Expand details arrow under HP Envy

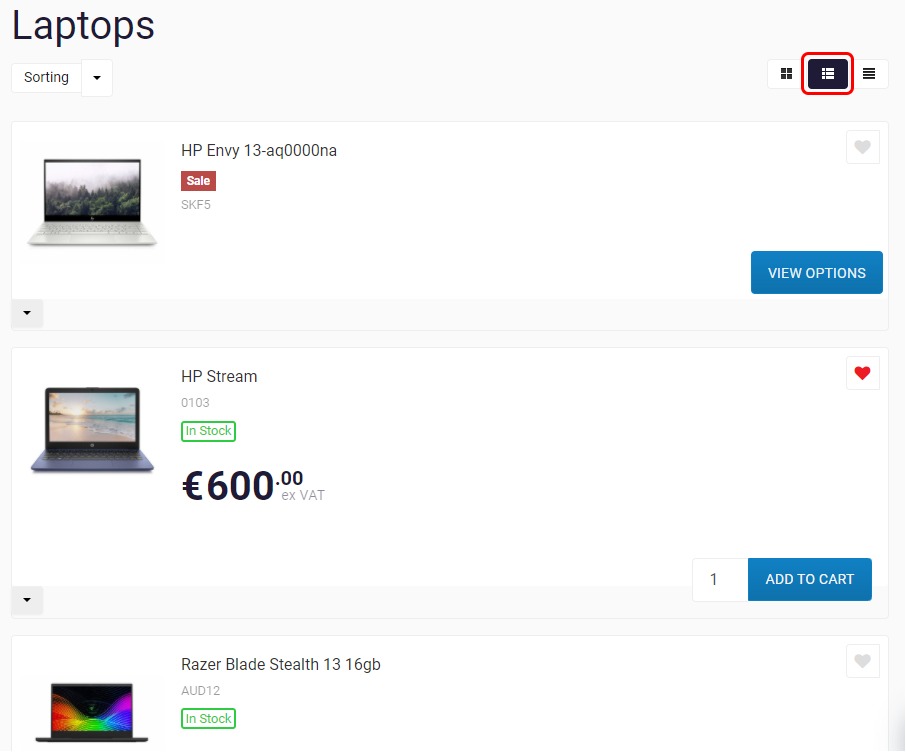tap(27, 313)
